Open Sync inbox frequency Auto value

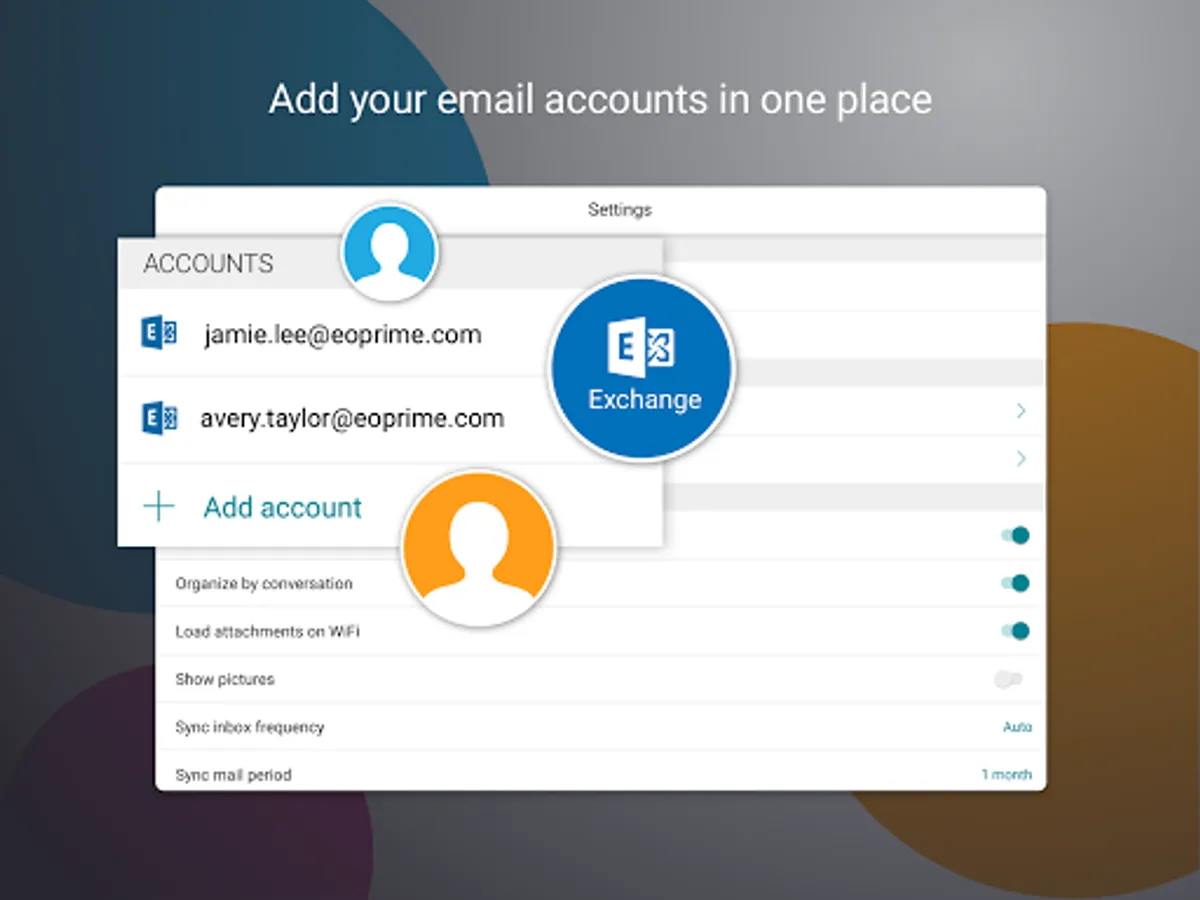[1017, 727]
